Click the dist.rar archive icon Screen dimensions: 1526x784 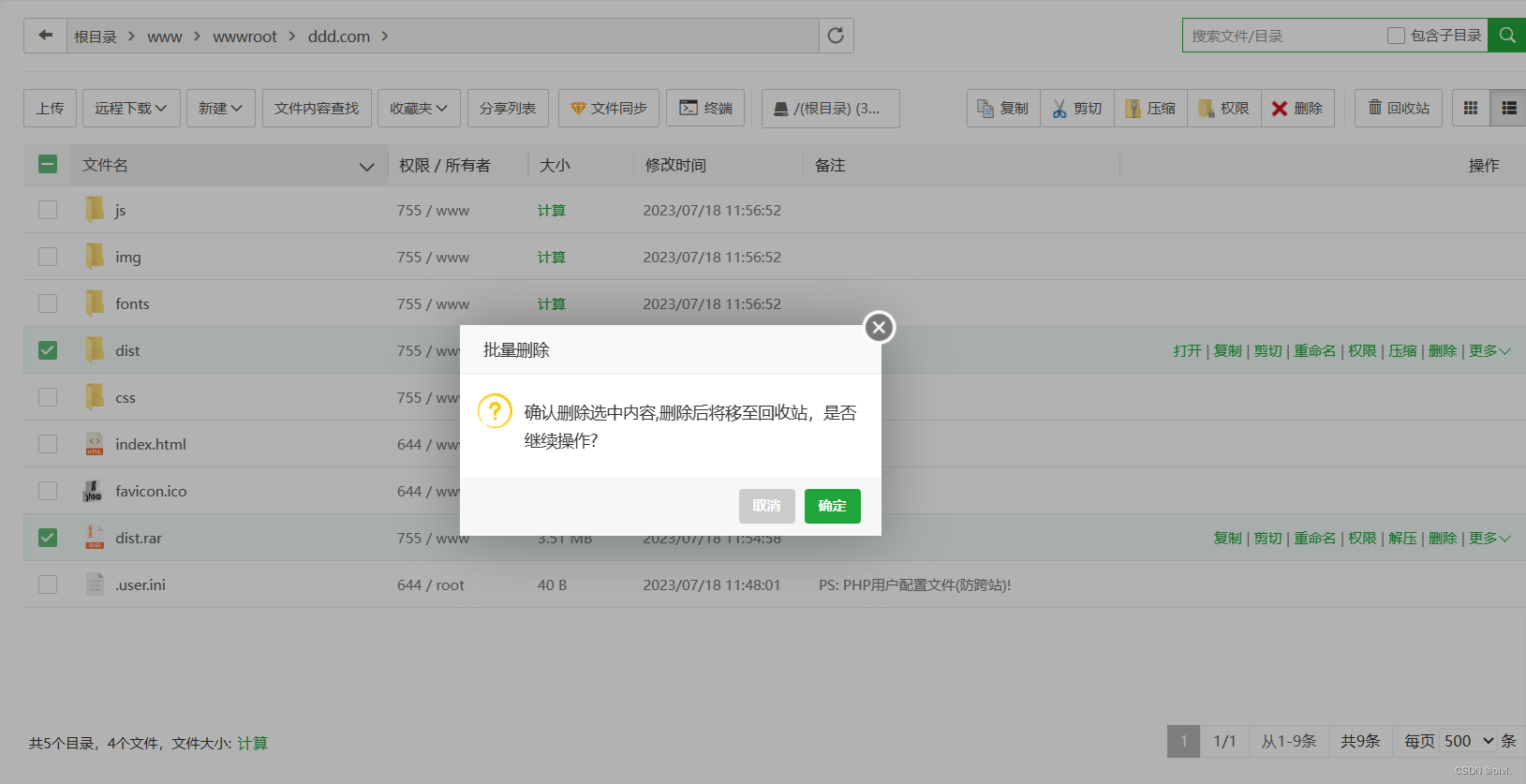pos(95,538)
